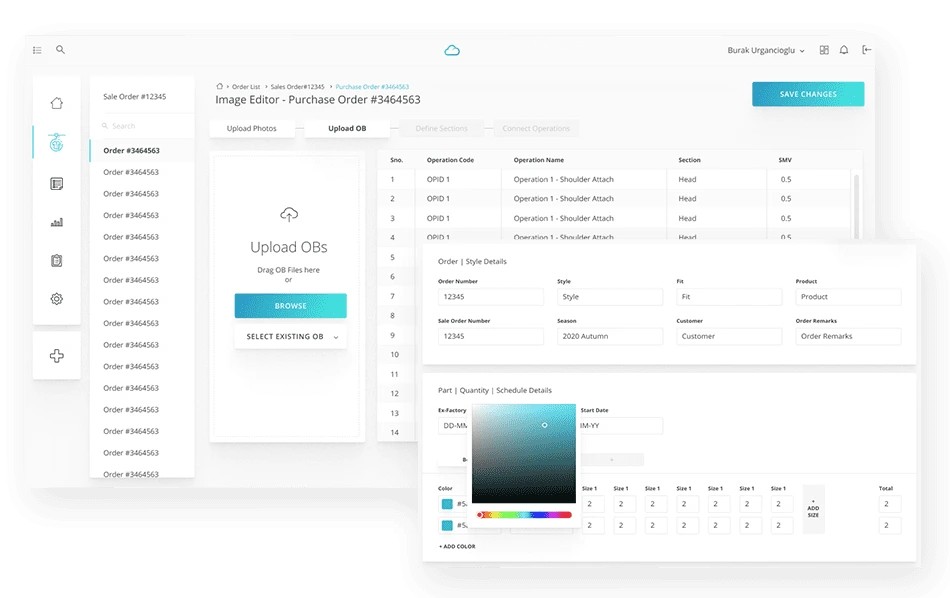Click the plus cross icon below sidebar
Screen dimensions: 950x598
tap(56, 356)
